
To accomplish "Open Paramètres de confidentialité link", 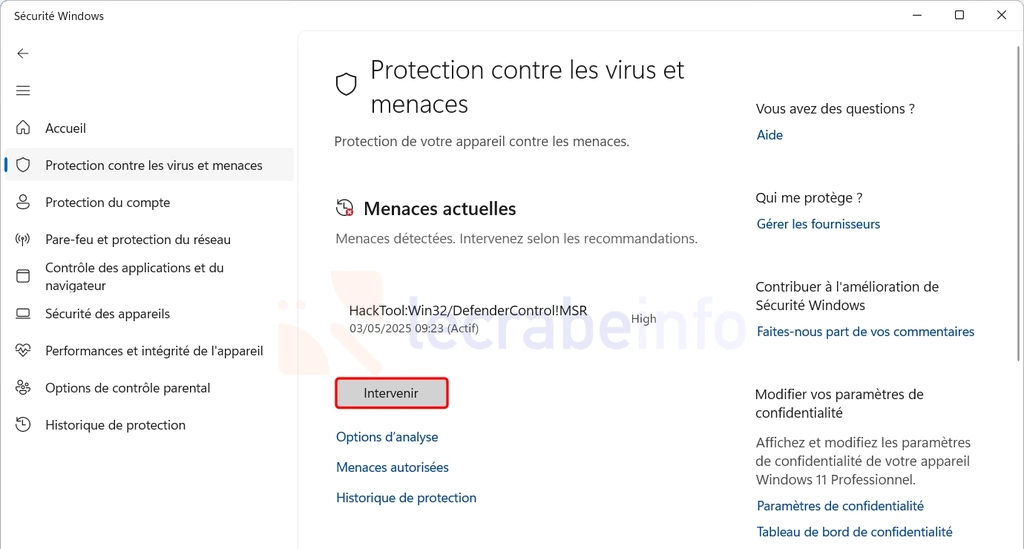I will [840, 506].
